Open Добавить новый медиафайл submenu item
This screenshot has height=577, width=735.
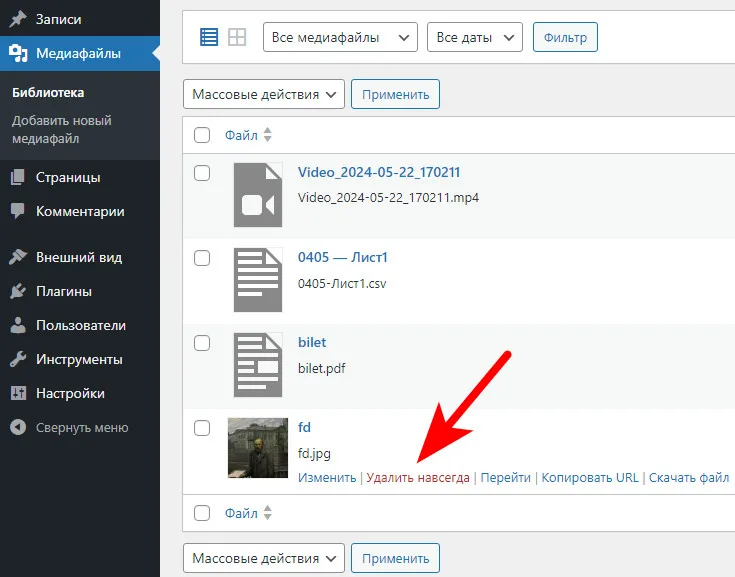62,129
